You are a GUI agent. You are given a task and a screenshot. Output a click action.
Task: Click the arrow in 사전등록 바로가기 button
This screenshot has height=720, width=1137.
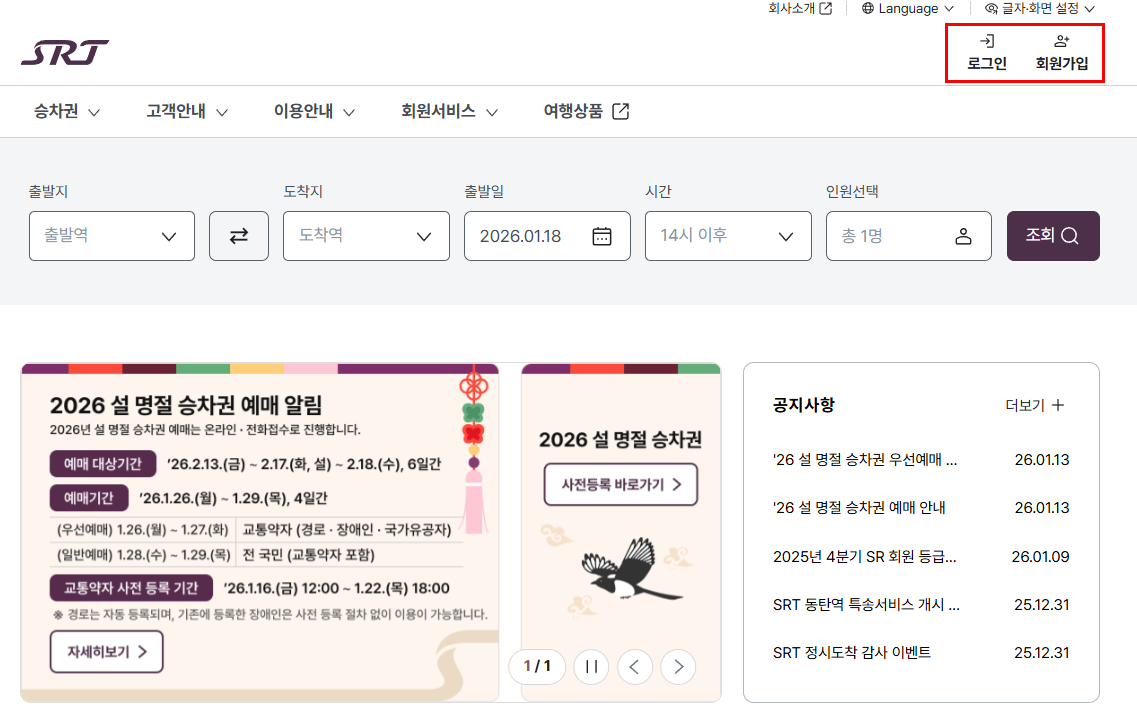677,484
